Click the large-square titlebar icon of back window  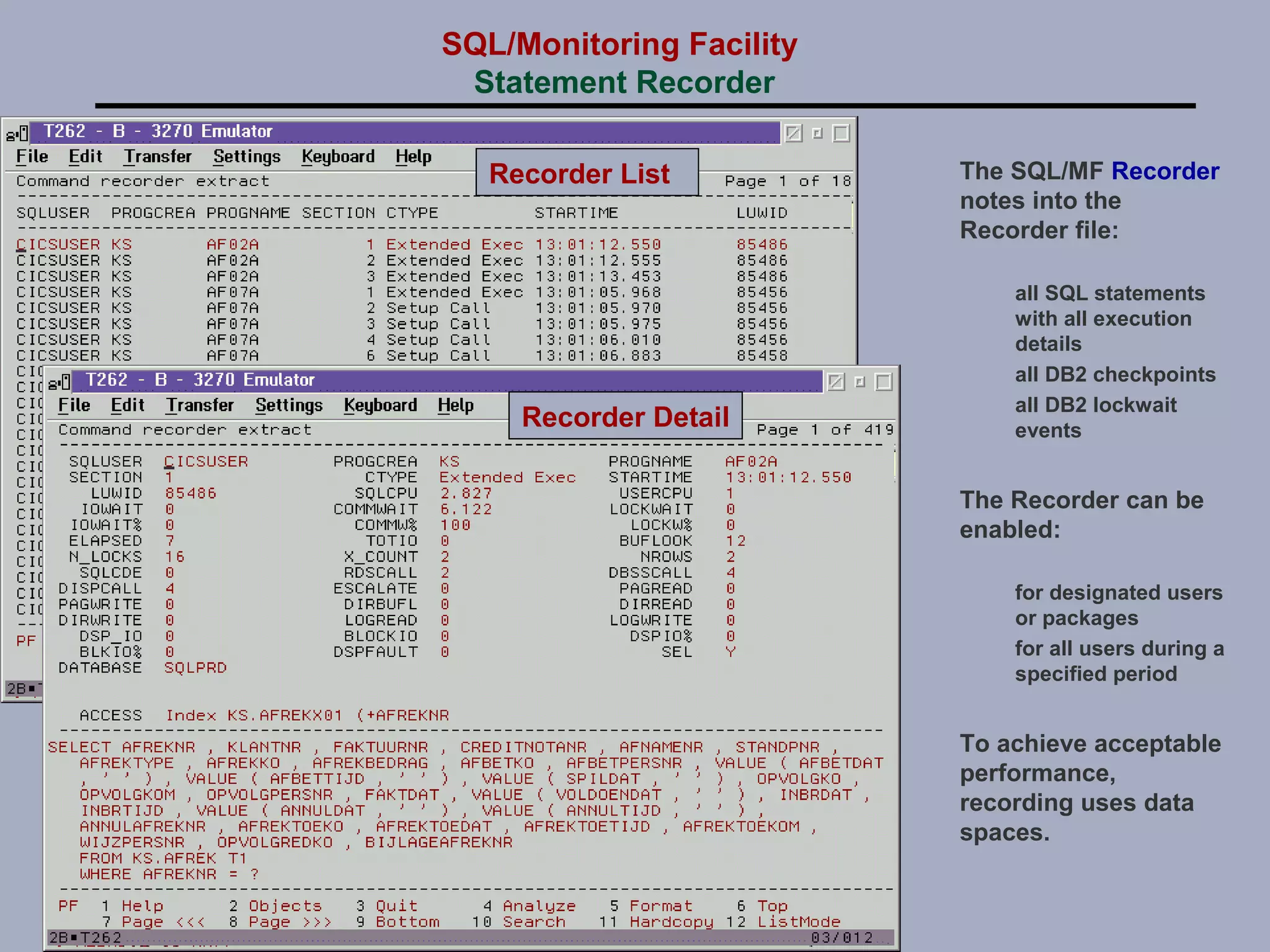tap(841, 133)
